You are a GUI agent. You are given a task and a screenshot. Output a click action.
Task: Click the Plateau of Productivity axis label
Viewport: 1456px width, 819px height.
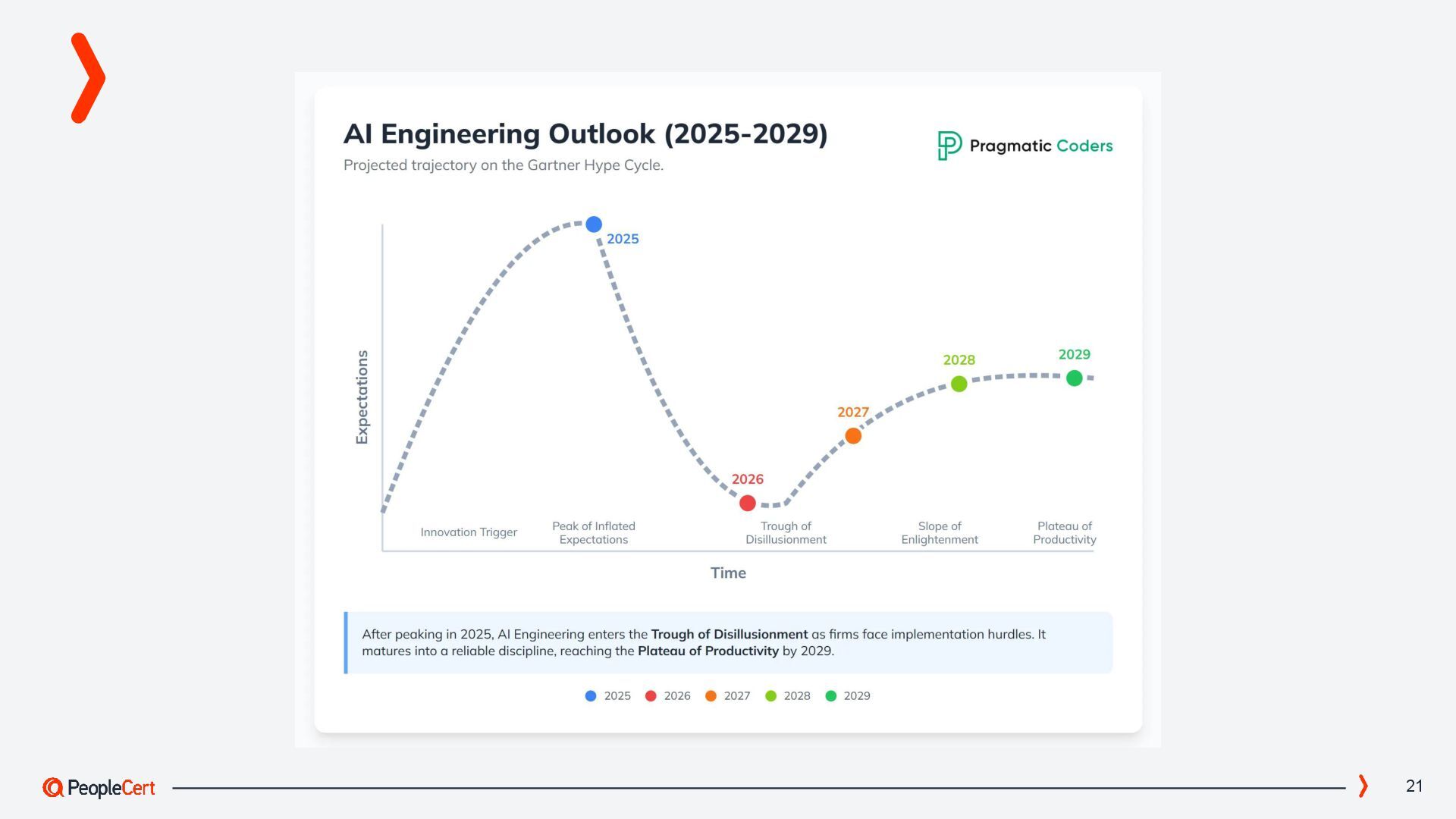1064,532
